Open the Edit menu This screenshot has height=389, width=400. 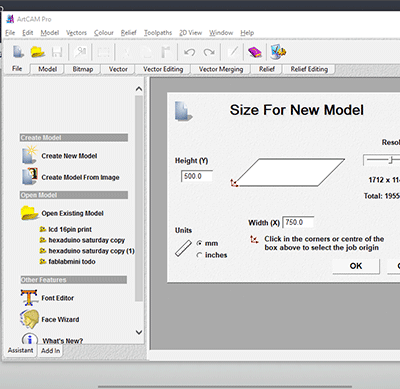pyautogui.click(x=28, y=33)
